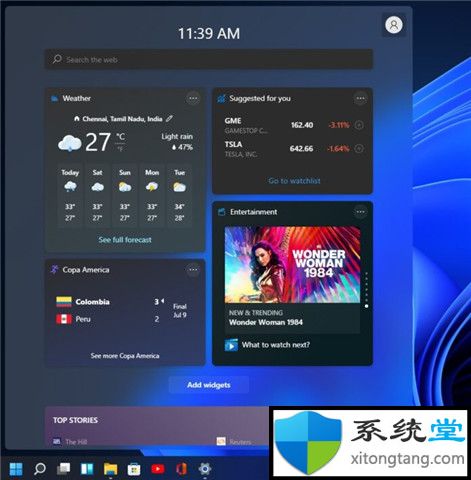Add GME to watchlist plus icon
The width and height of the screenshot is (471, 480).
click(x=359, y=125)
